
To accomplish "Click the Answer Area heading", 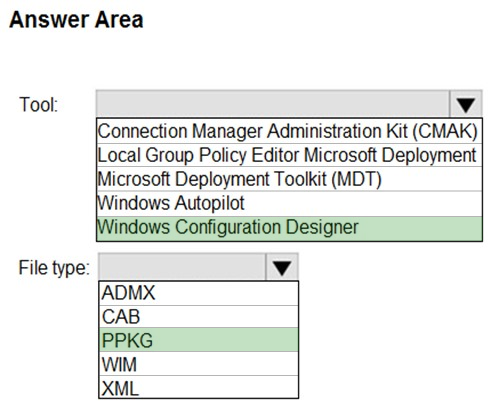I will click(76, 20).
